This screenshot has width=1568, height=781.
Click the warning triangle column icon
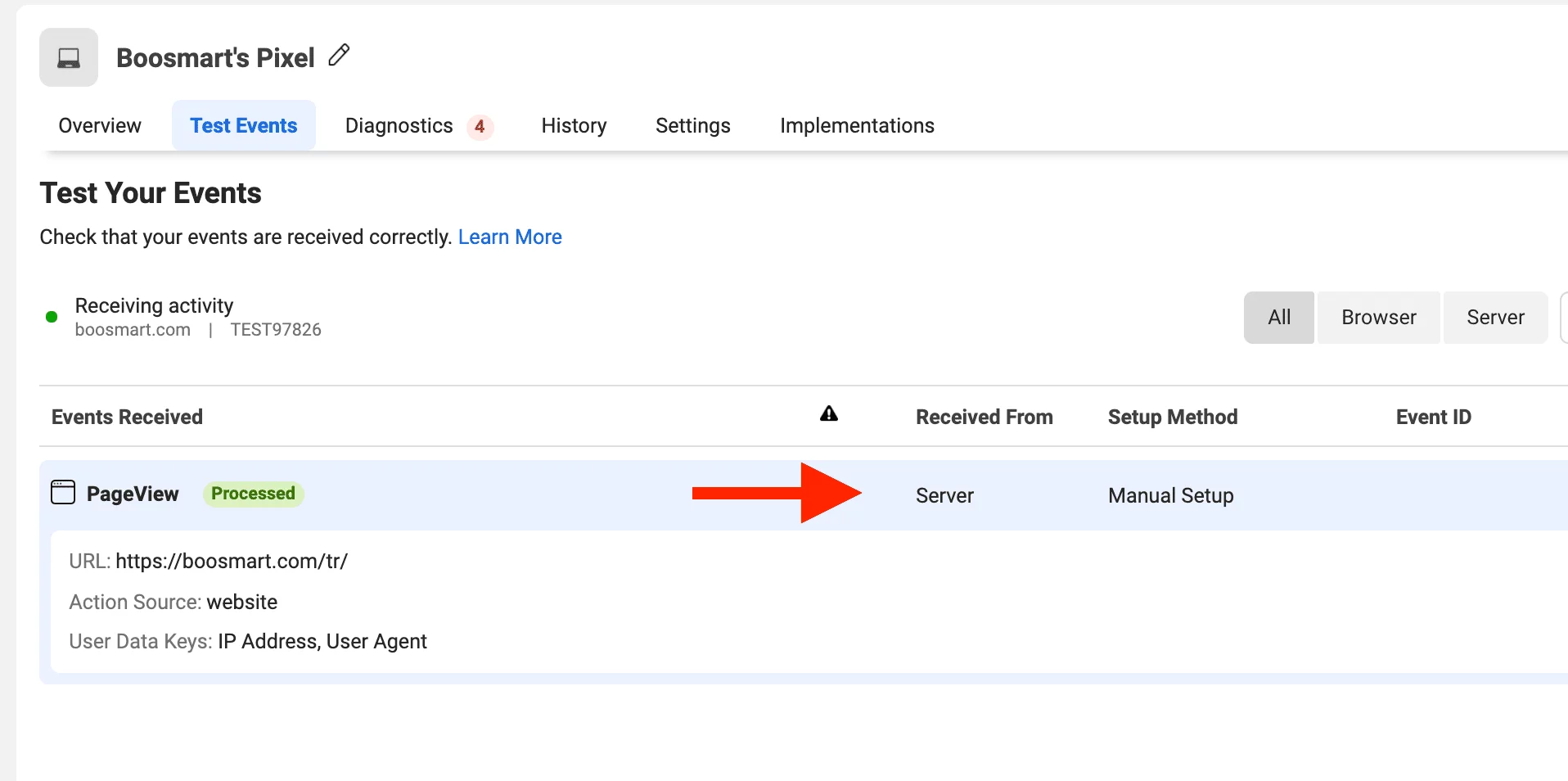pos(829,414)
